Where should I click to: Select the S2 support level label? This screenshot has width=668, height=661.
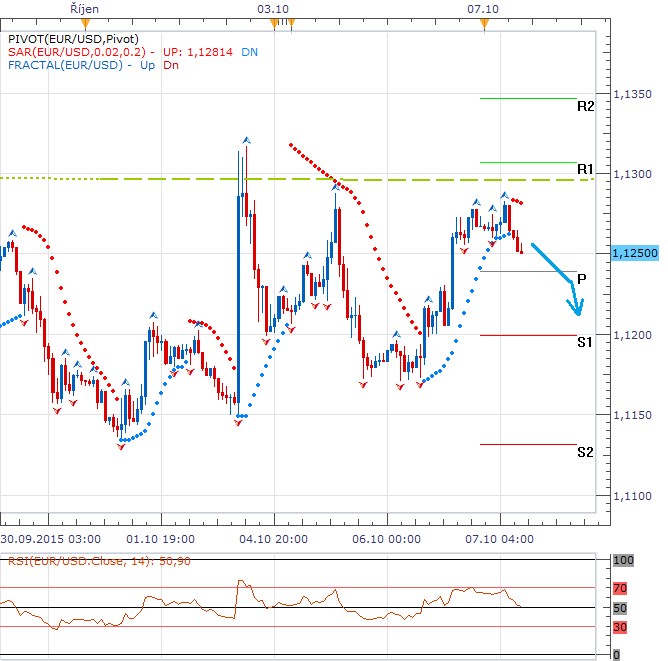pos(585,452)
